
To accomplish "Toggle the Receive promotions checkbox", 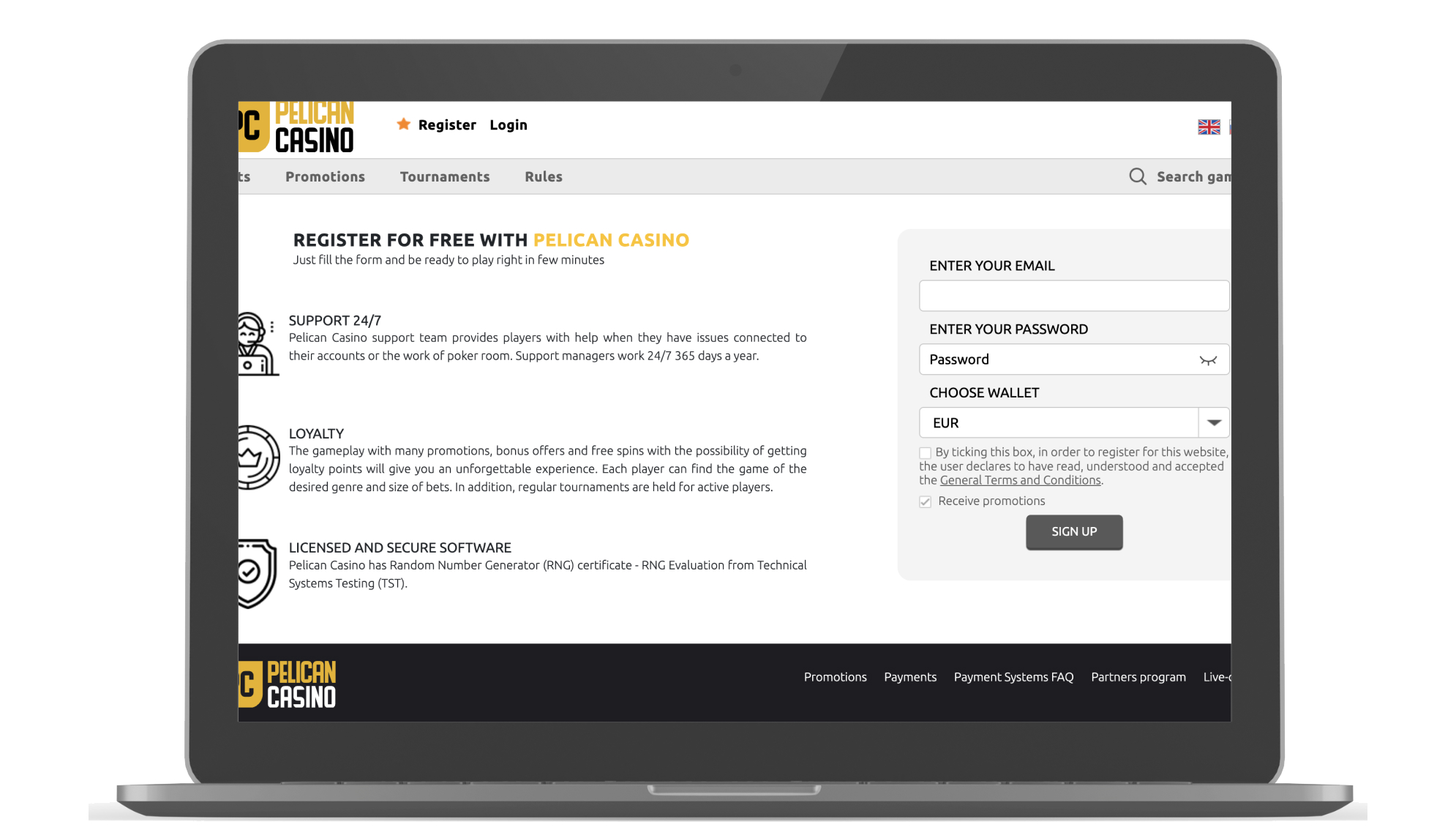I will [924, 501].
